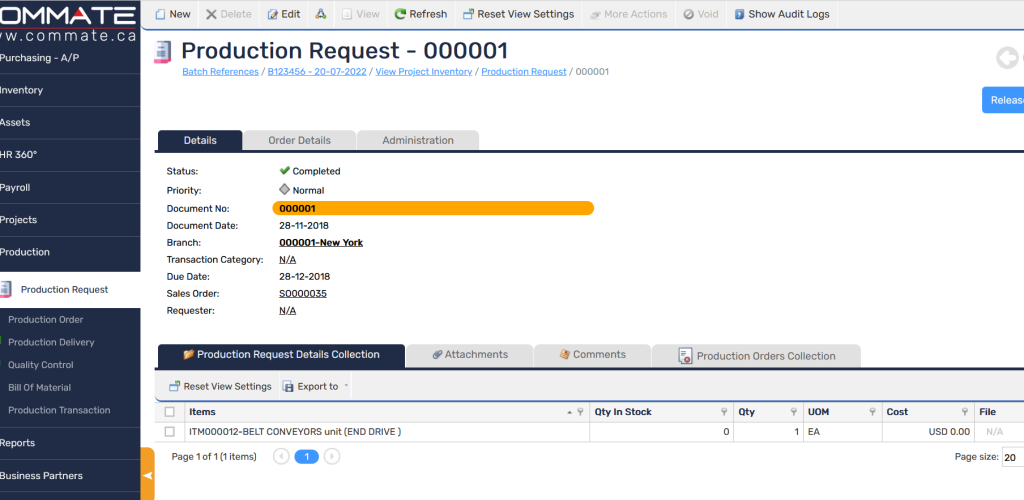Image resolution: width=1024 pixels, height=500 pixels.
Task: Open the Export to dropdown arrow
Action: [346, 386]
